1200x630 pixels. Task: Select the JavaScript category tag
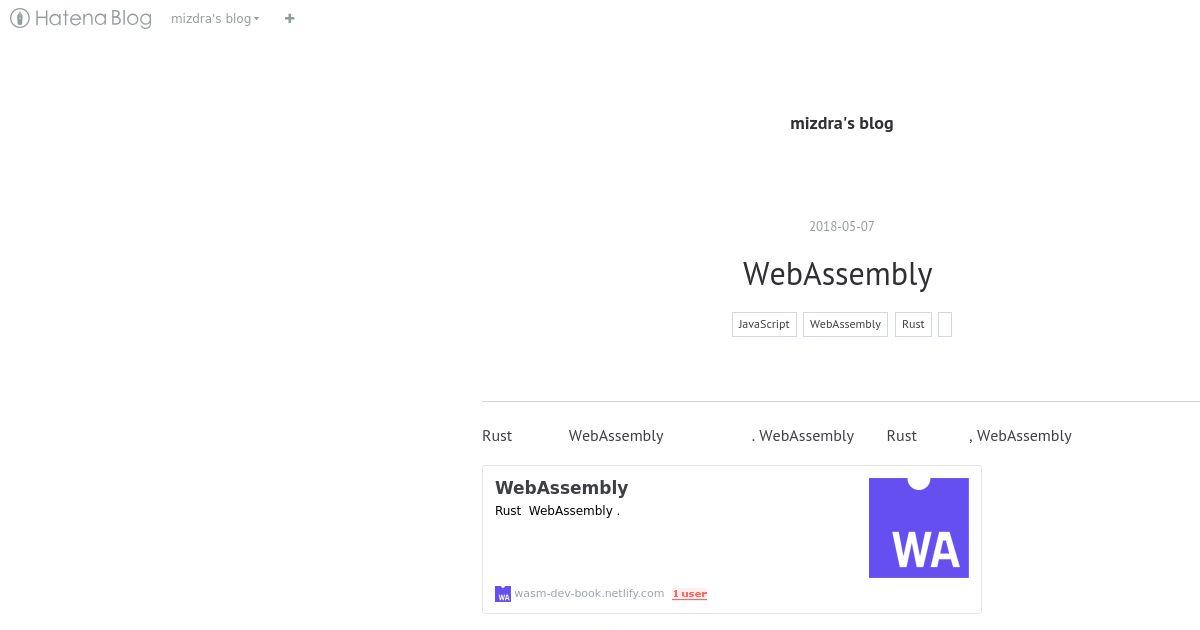click(764, 324)
